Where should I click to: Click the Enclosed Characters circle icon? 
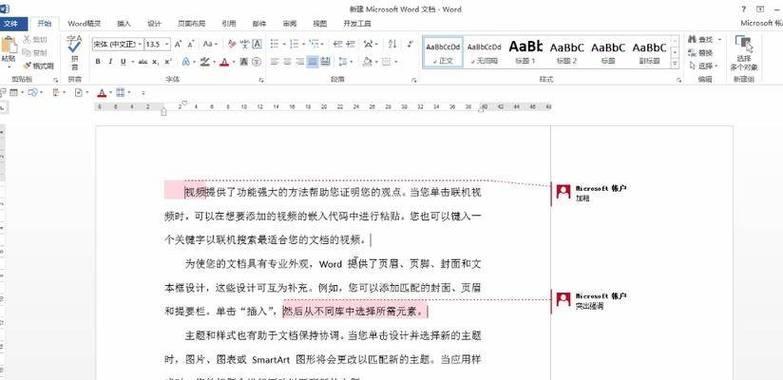[257, 62]
